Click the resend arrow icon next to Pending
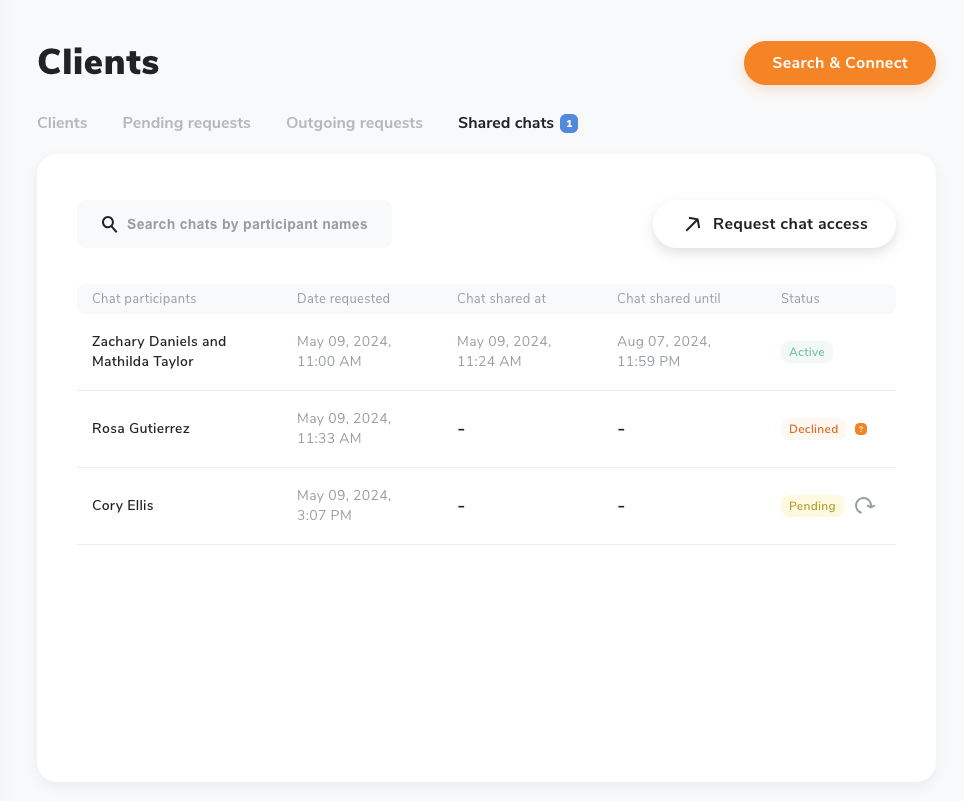 tap(865, 505)
